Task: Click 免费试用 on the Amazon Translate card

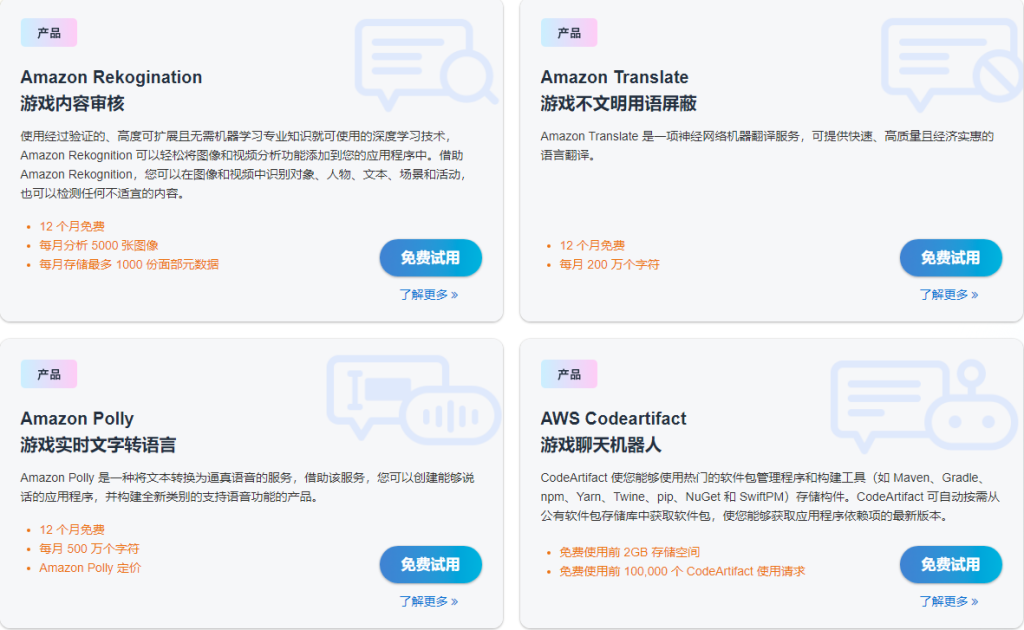Action: tap(951, 257)
